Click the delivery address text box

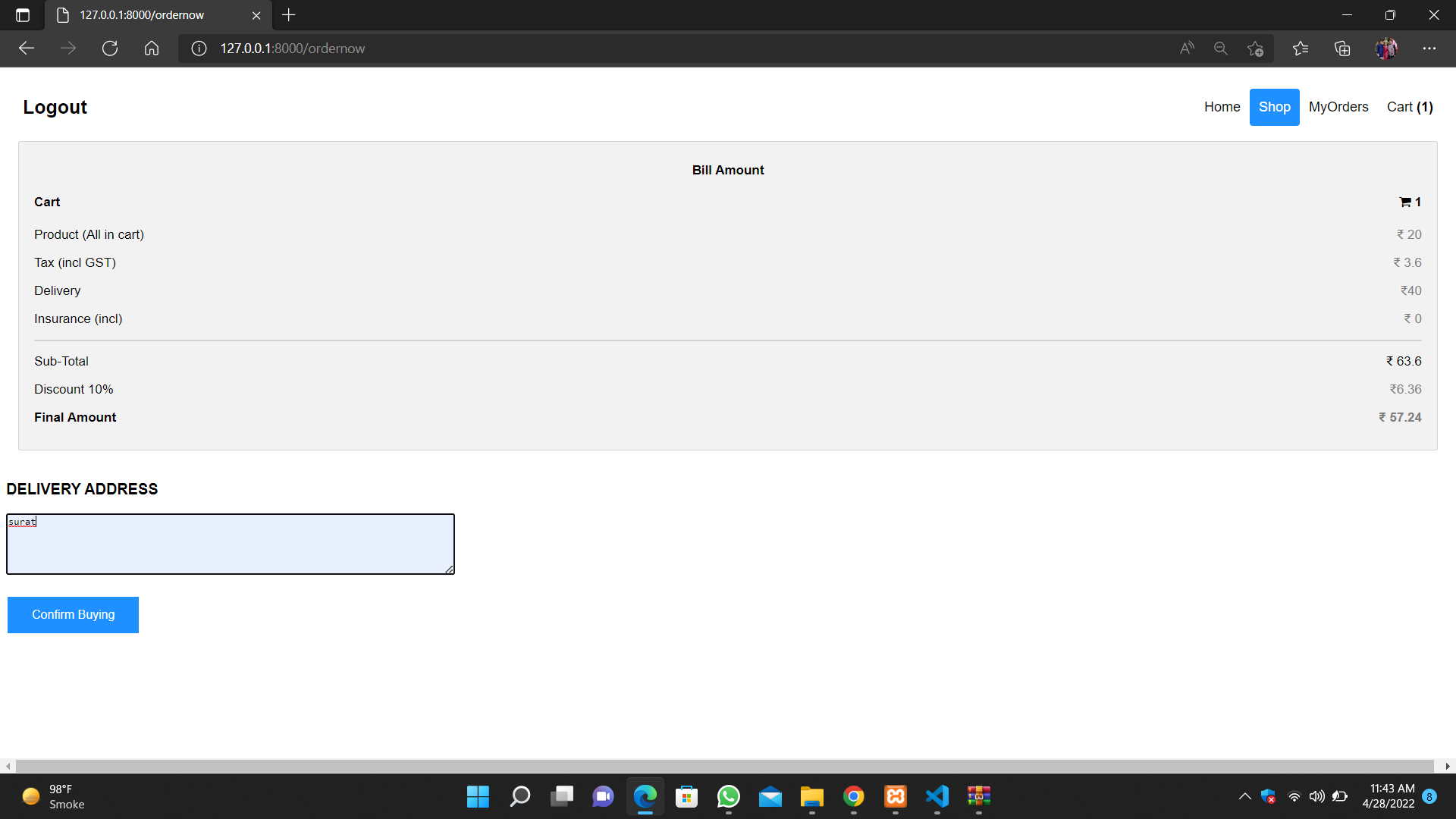pos(230,544)
